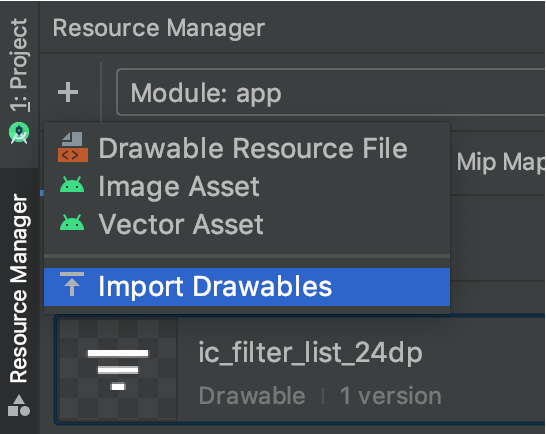Click the Android Studio icon on Project tab
The image size is (546, 434).
[19, 133]
